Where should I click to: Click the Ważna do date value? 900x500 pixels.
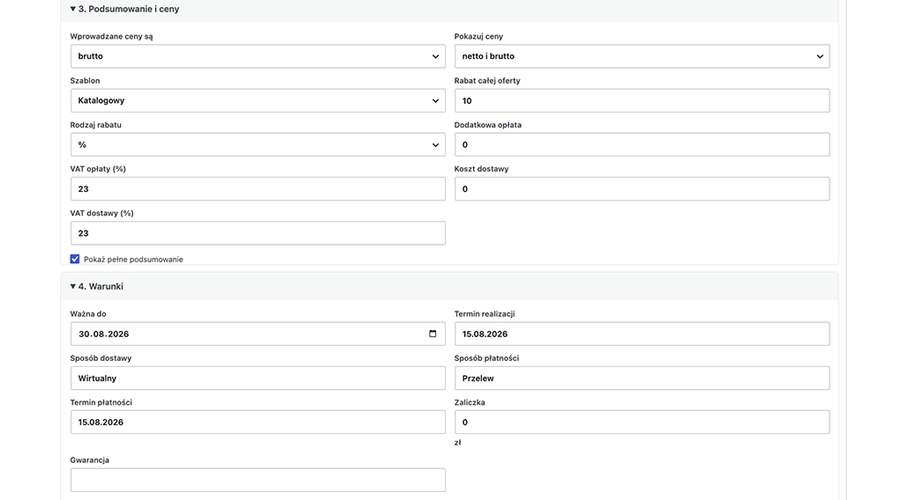104,334
